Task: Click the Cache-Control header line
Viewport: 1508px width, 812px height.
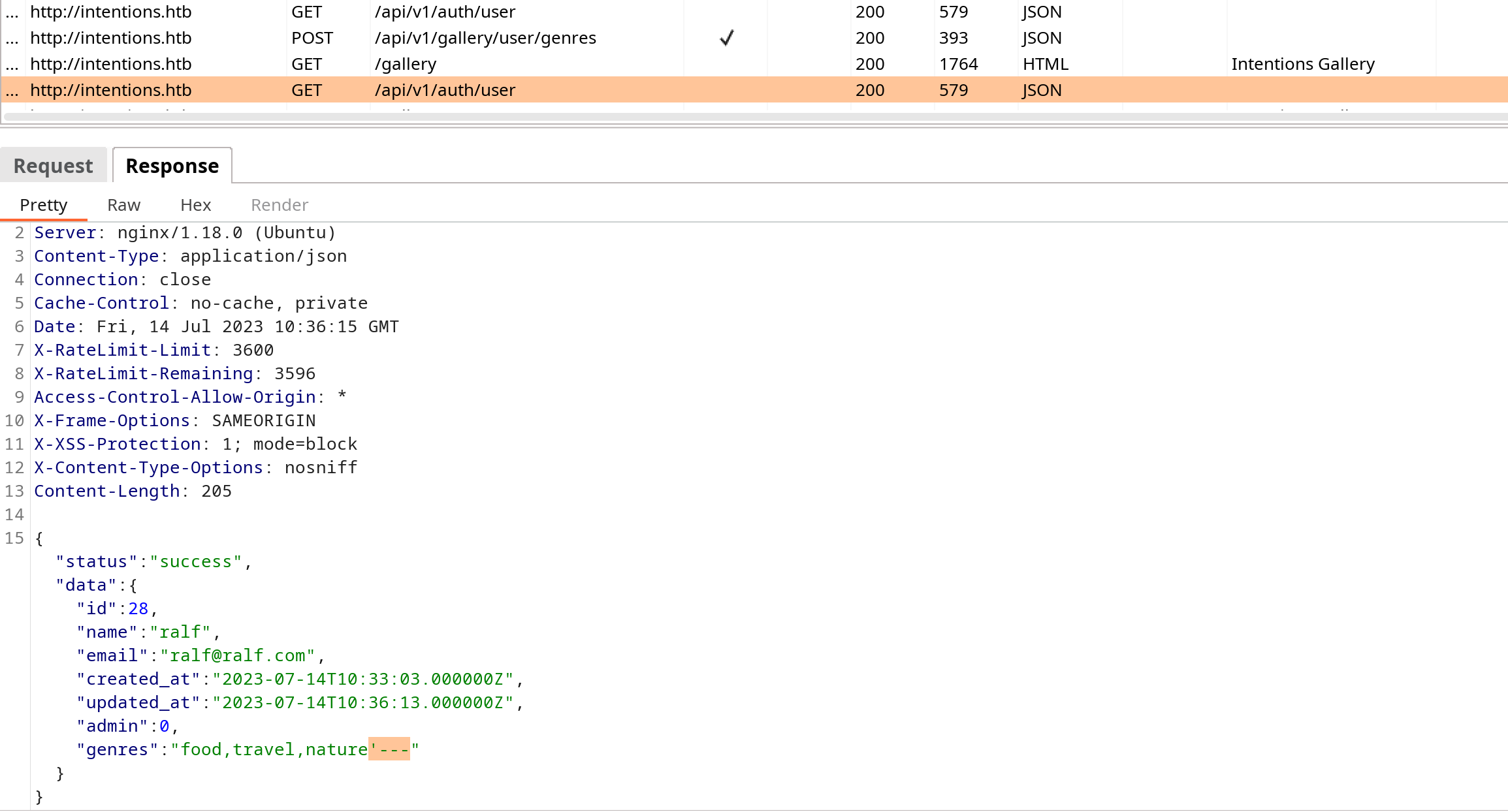Action: [201, 304]
